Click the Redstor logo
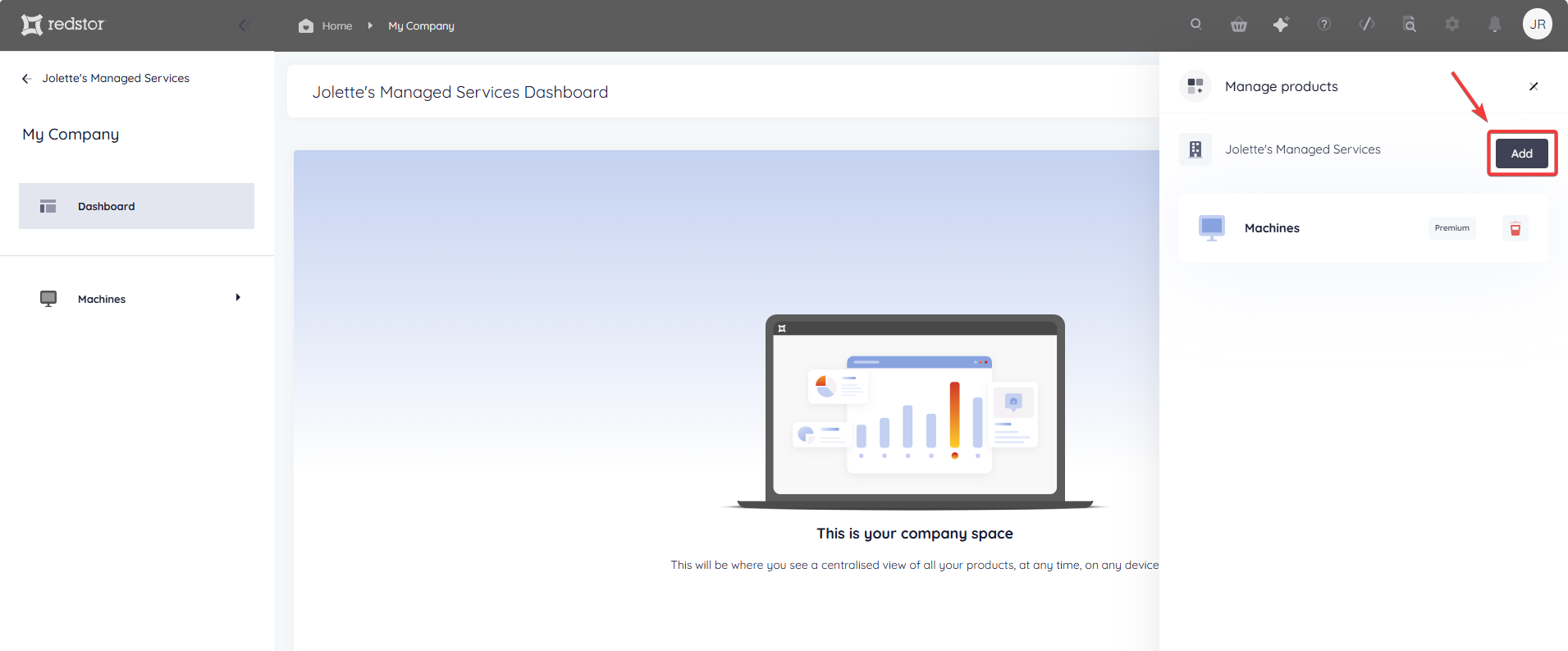Viewport: 1568px width, 651px height. click(x=63, y=25)
